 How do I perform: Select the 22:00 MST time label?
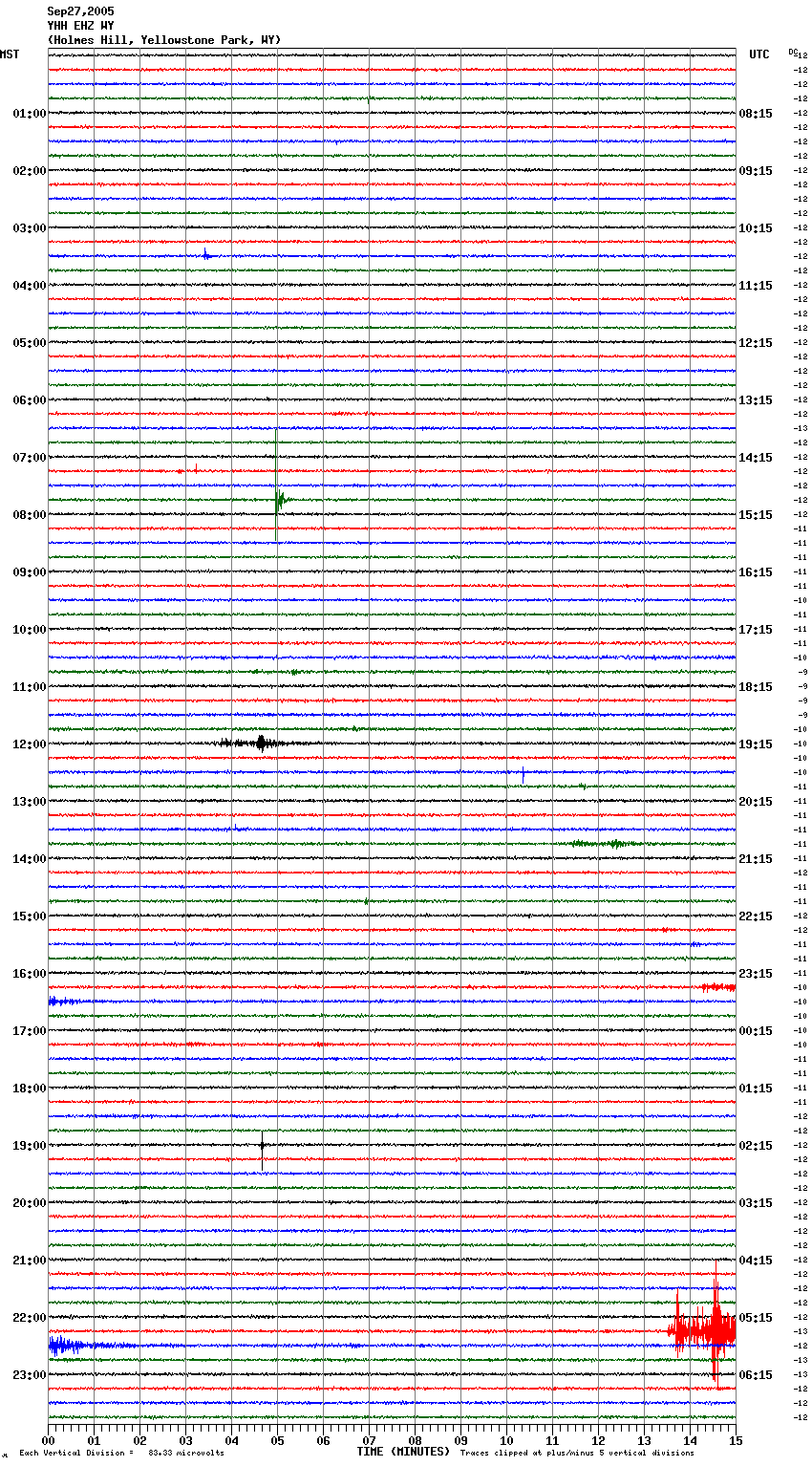30,1318
